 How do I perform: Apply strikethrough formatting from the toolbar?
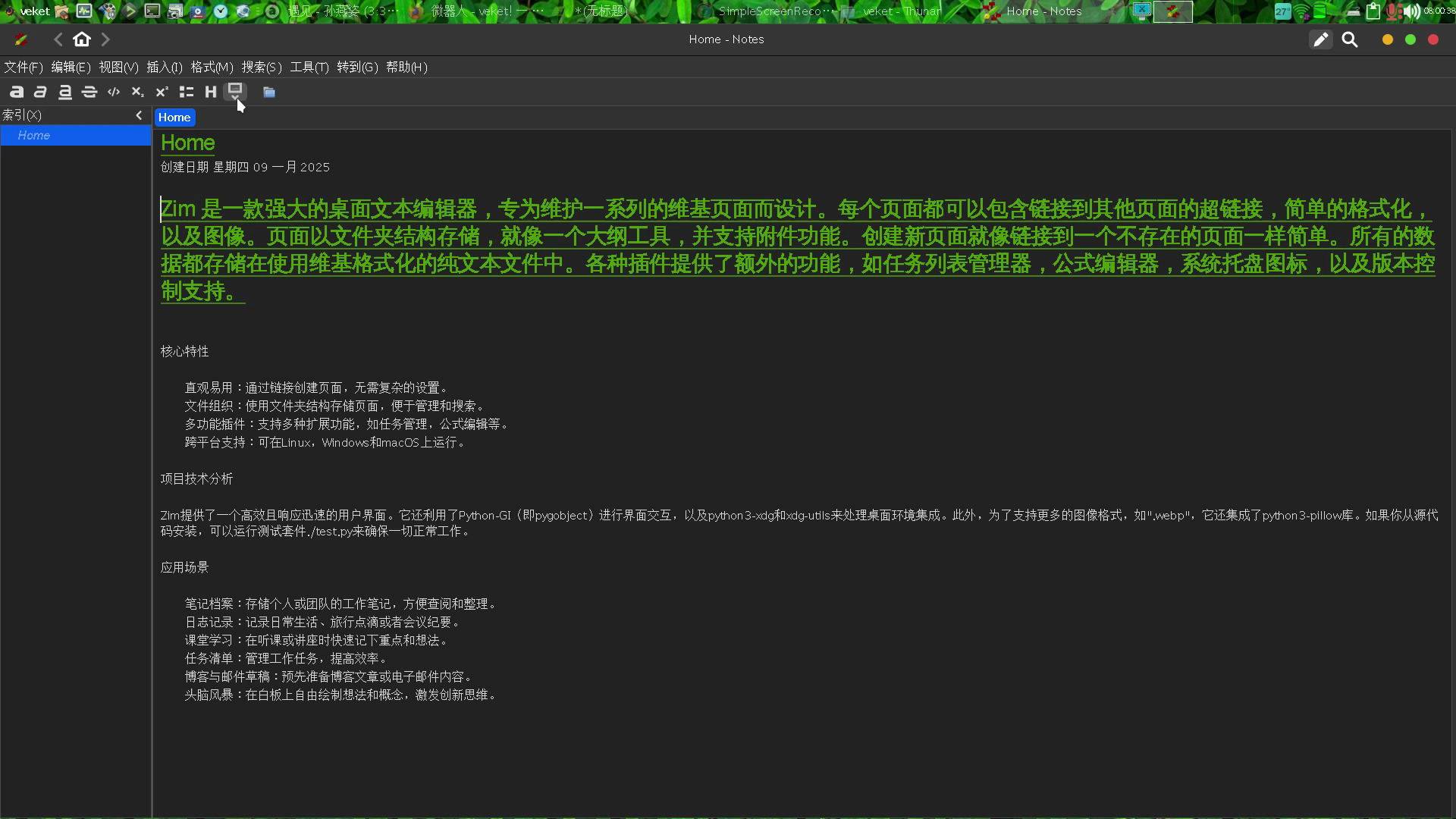coord(89,92)
